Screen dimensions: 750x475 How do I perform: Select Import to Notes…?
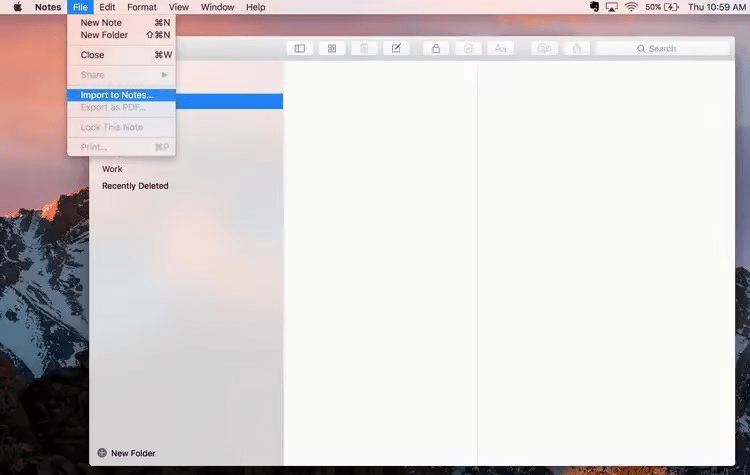(x=121, y=95)
